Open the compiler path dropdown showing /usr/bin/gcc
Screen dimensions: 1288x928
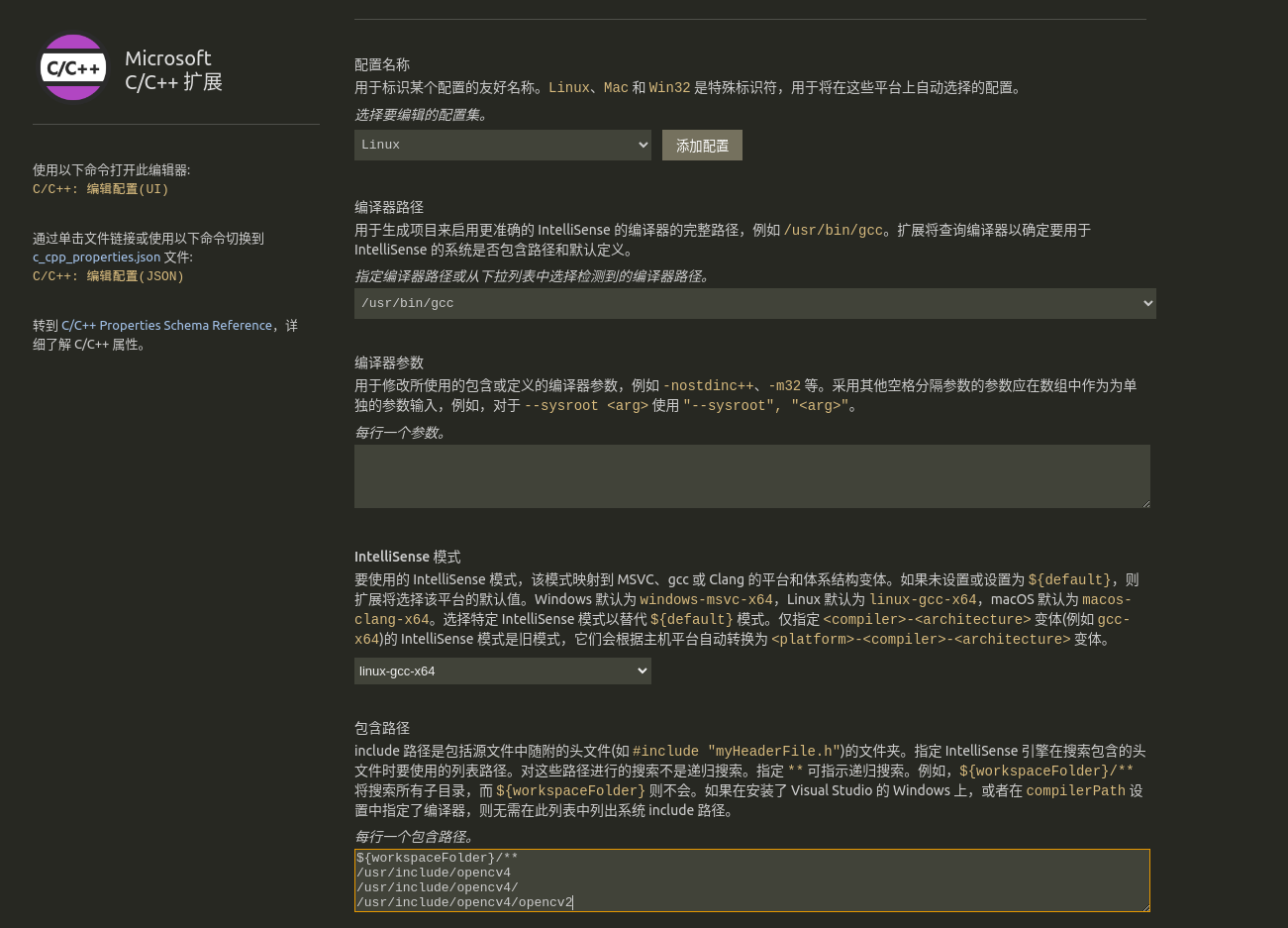pos(754,303)
